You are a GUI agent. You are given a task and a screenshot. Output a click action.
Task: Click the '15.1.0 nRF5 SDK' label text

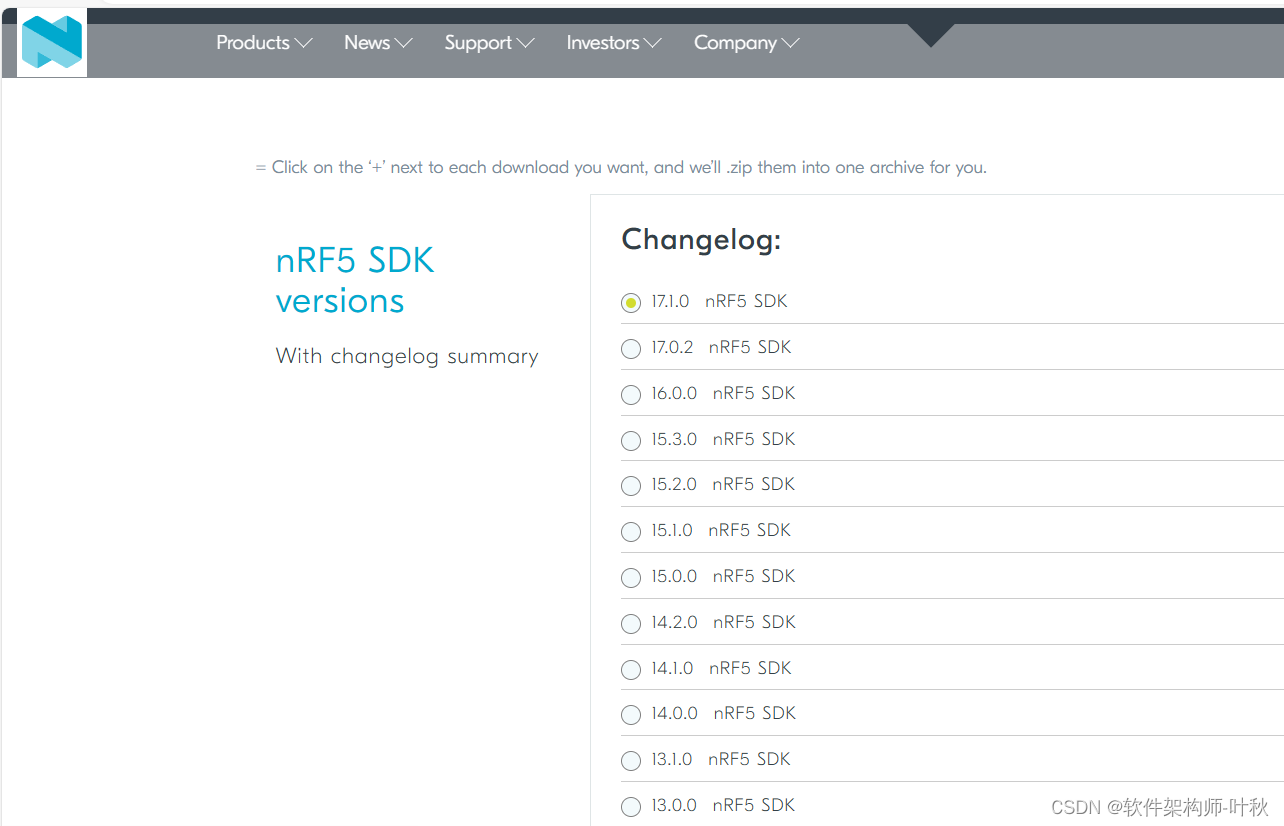tap(722, 530)
